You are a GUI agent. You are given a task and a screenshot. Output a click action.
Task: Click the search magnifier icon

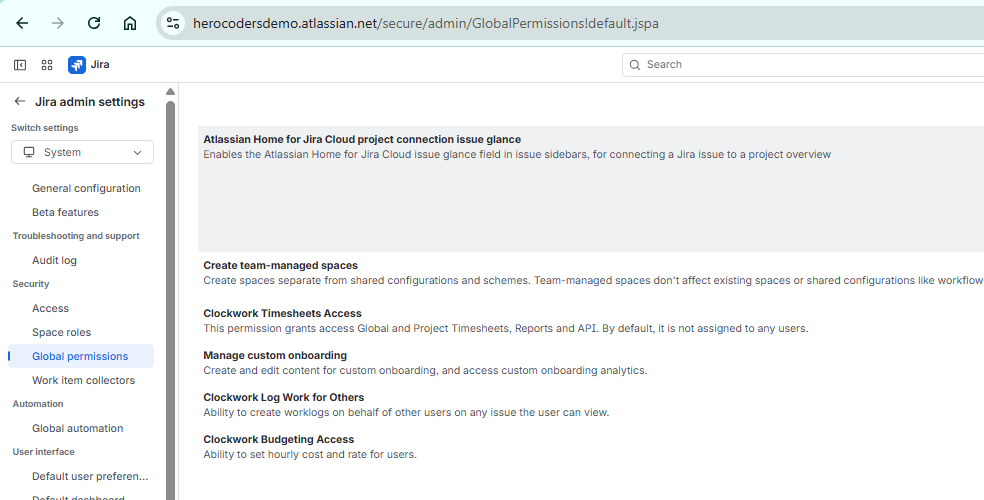click(634, 65)
